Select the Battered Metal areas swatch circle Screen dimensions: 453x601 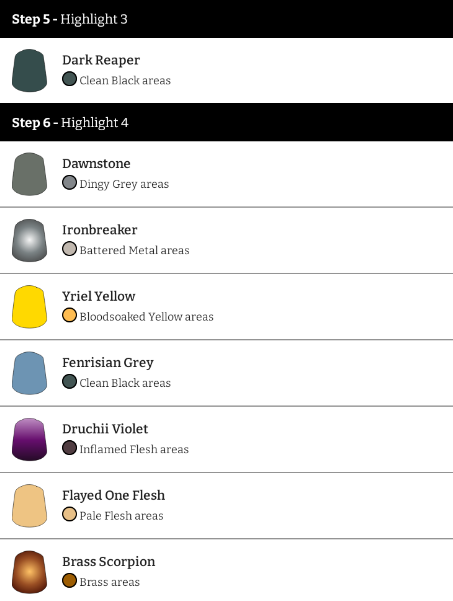click(69, 249)
